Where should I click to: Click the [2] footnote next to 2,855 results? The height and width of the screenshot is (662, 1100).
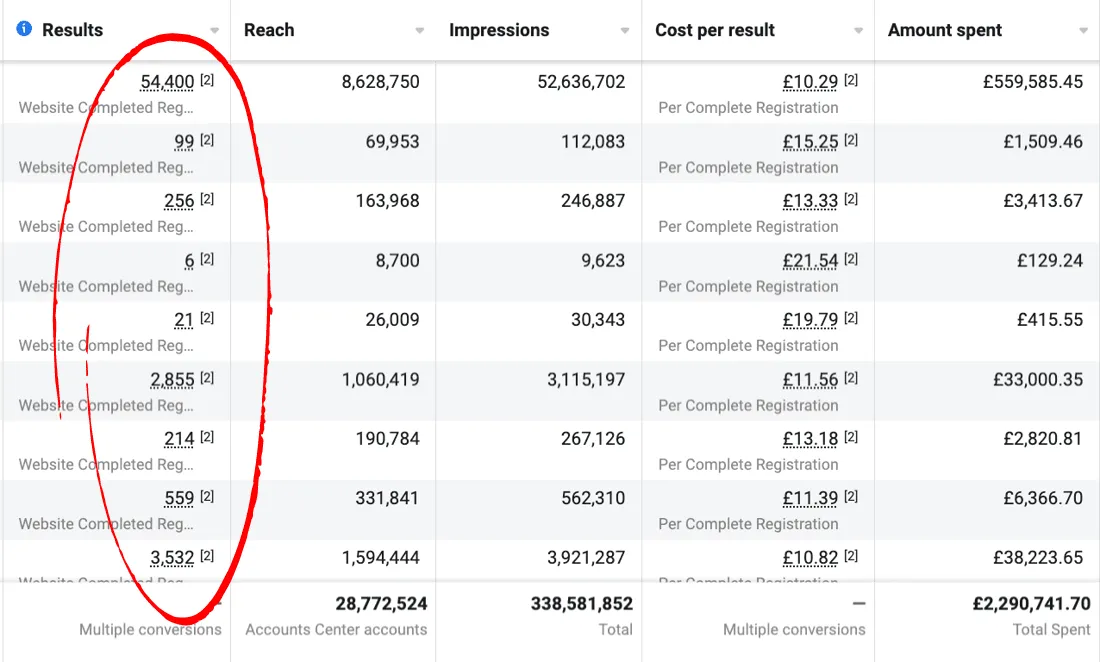point(207,378)
